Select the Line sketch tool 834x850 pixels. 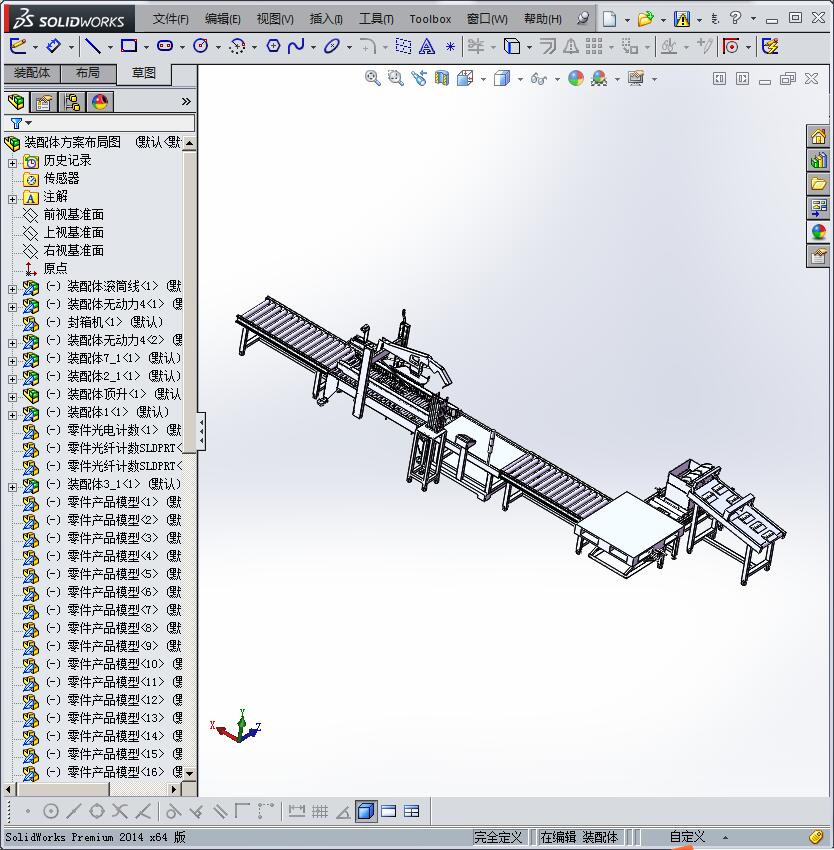point(92,46)
